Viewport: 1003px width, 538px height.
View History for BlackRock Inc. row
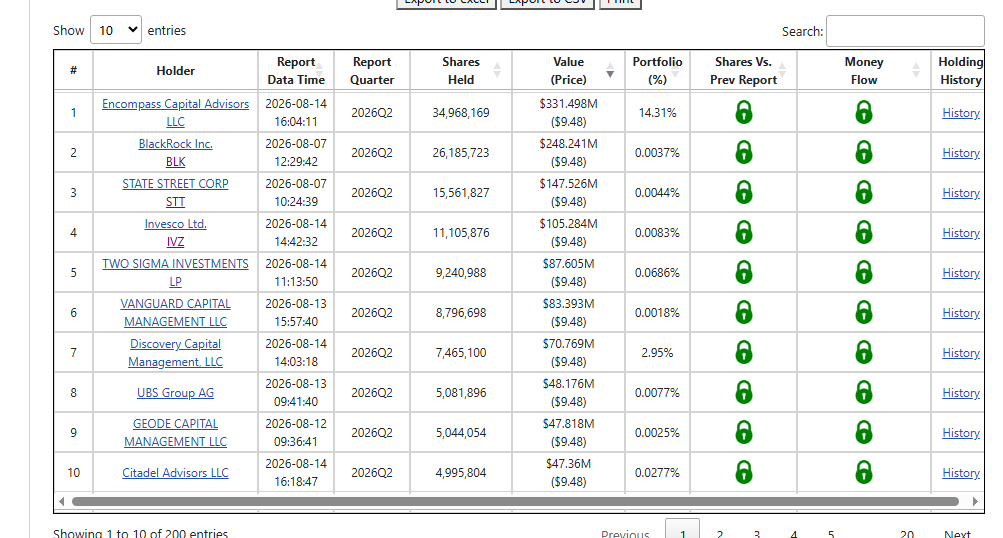(961, 153)
